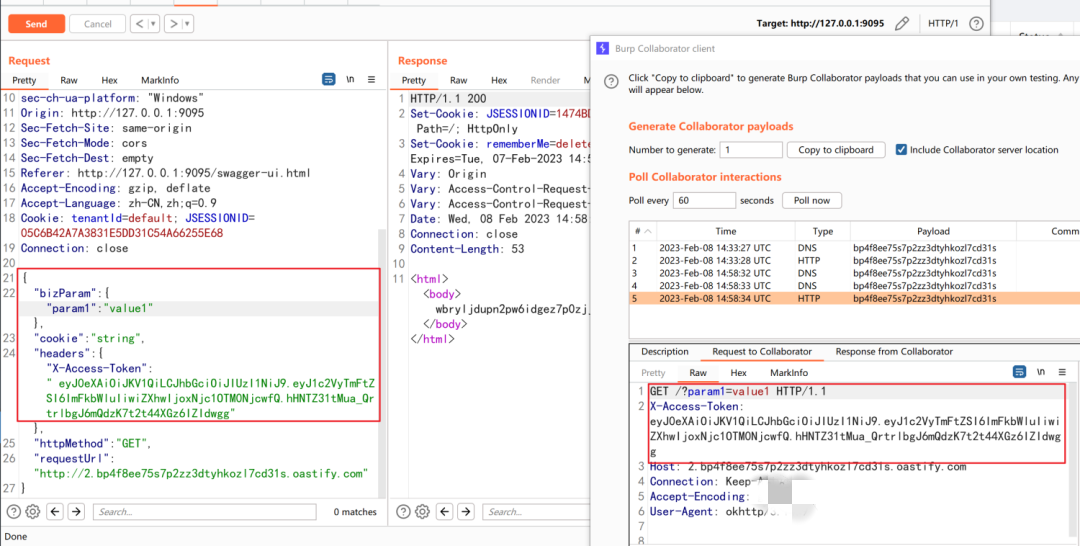Click the HTTP/1 protocol indicator
The height and width of the screenshot is (546, 1080).
[x=943, y=24]
